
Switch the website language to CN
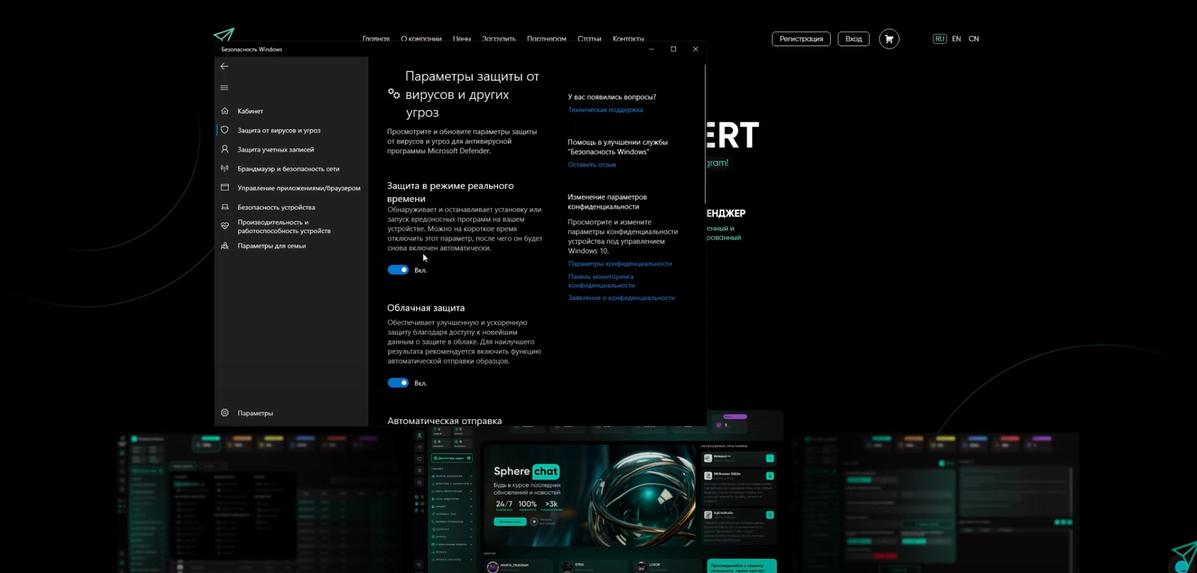tap(974, 39)
